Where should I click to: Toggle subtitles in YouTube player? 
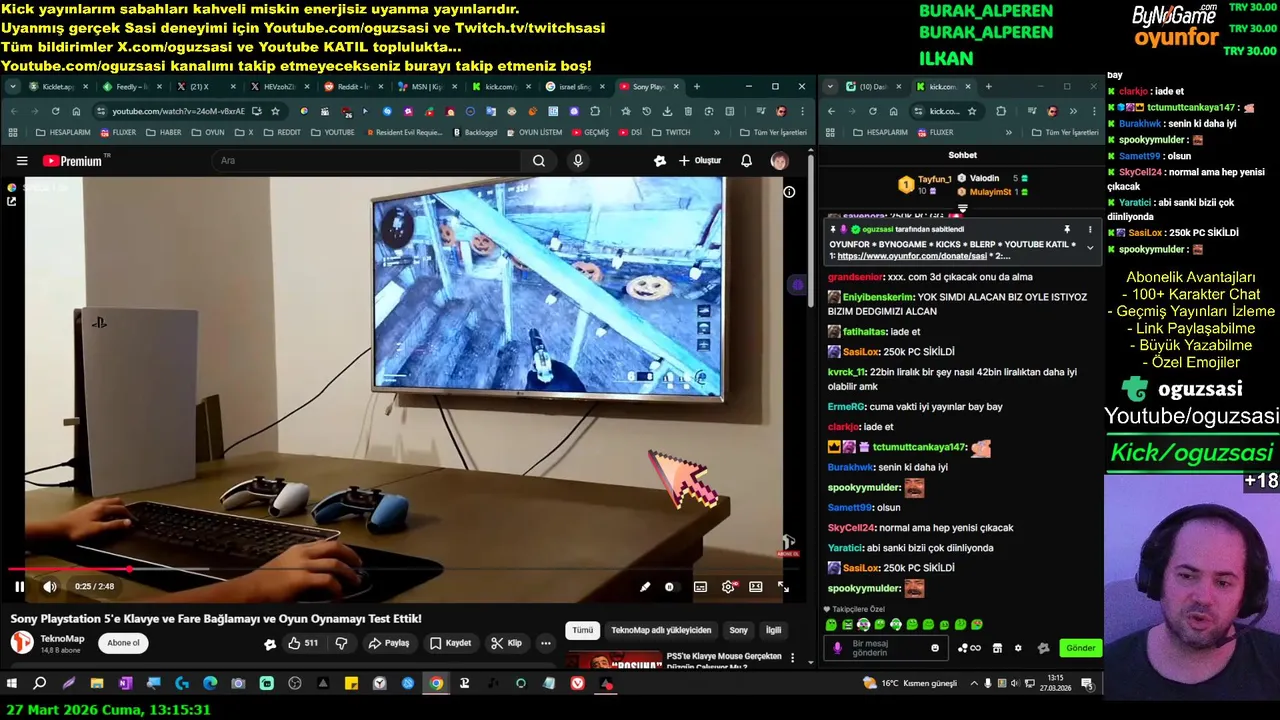pos(700,587)
